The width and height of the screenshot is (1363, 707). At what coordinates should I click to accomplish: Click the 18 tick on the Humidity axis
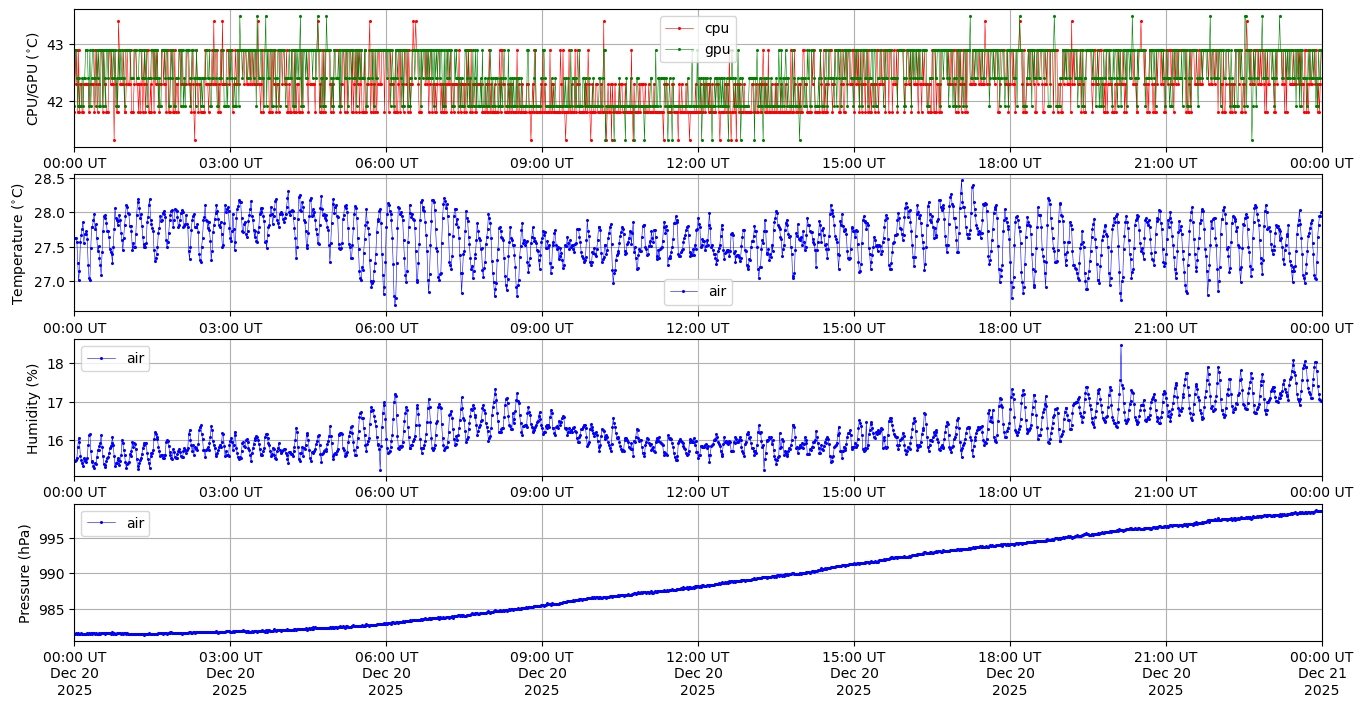(56, 364)
